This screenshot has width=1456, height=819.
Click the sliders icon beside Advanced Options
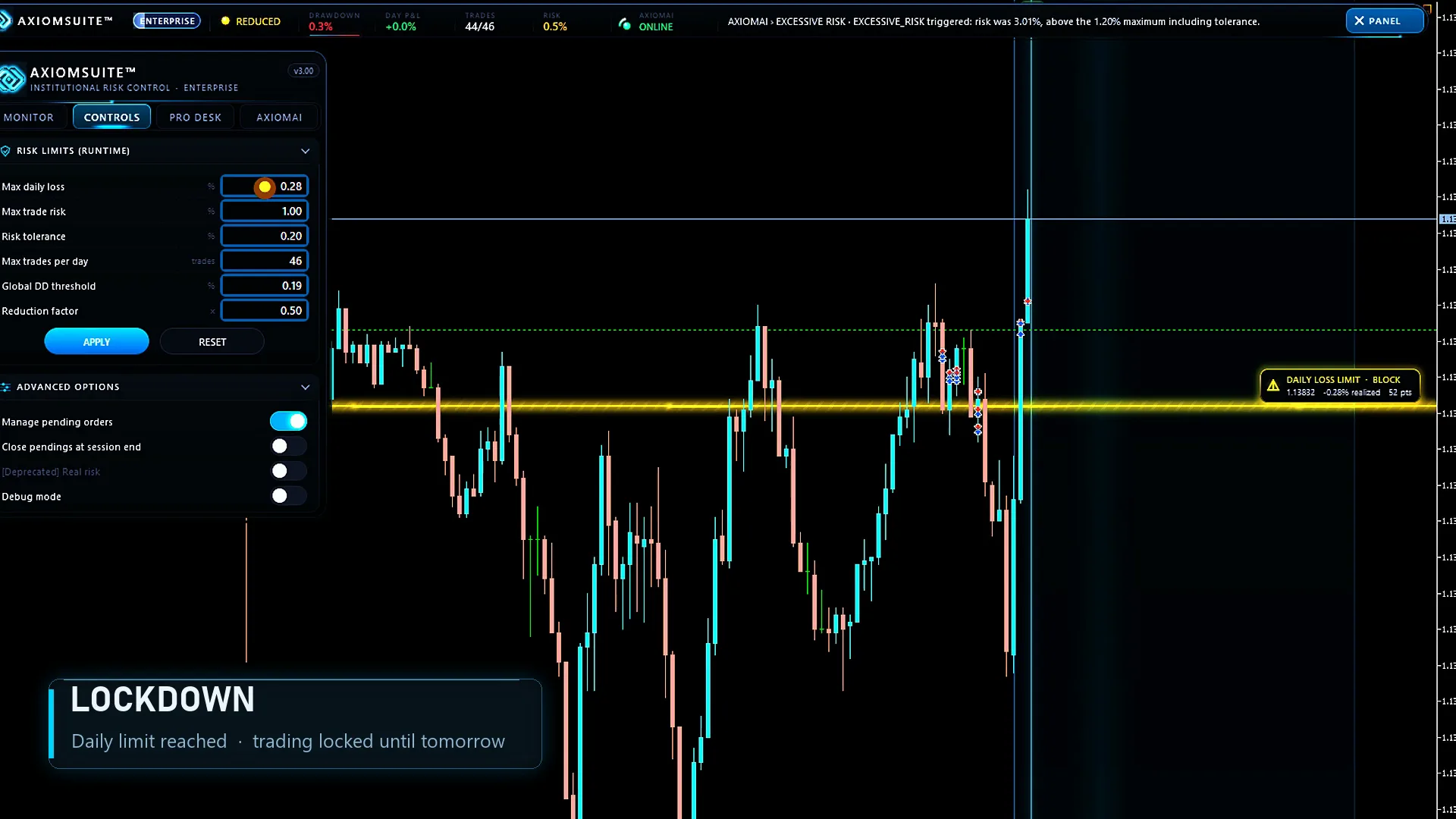pyautogui.click(x=5, y=387)
